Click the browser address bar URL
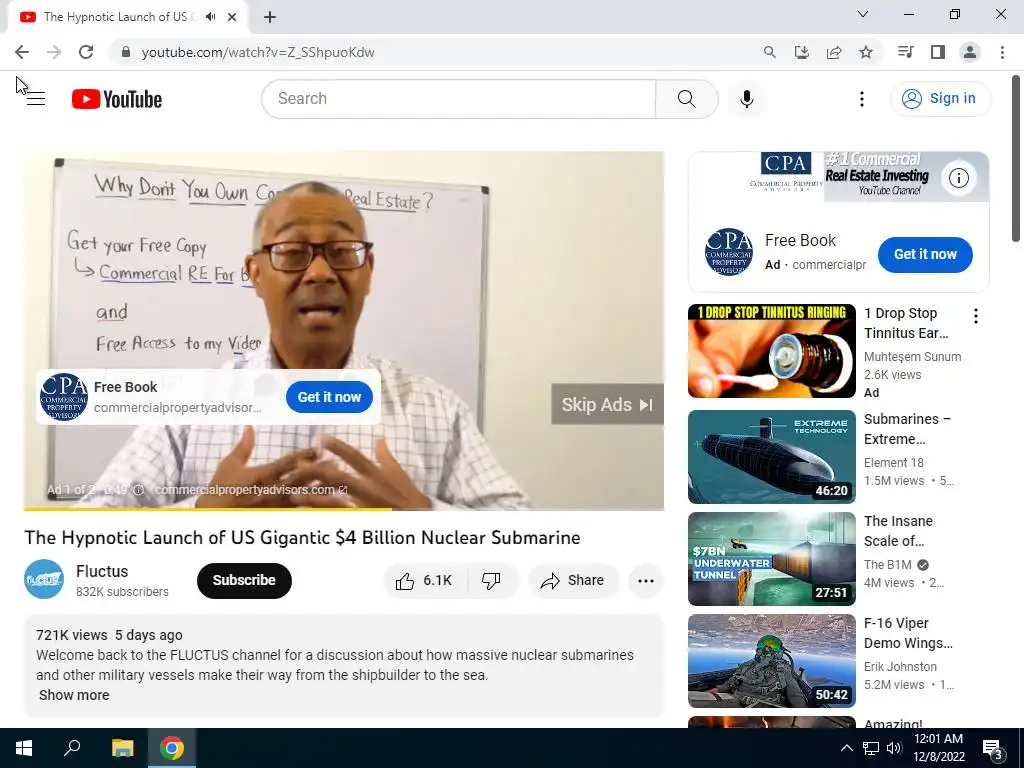Viewport: 1024px width, 768px height. coord(258,52)
